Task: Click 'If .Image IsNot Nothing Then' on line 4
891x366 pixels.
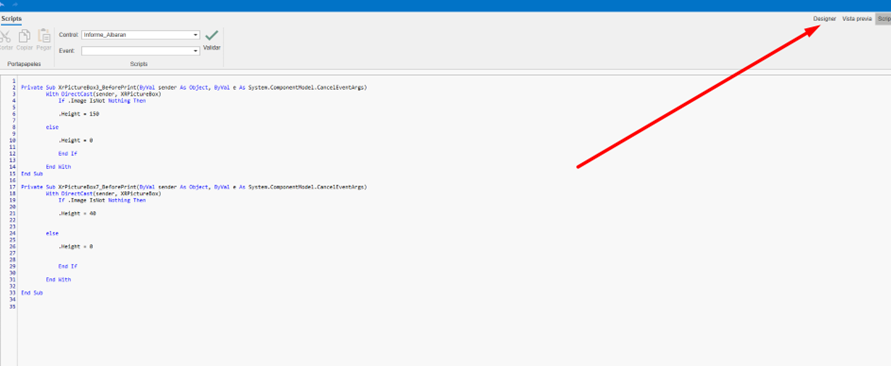Action: coord(102,101)
